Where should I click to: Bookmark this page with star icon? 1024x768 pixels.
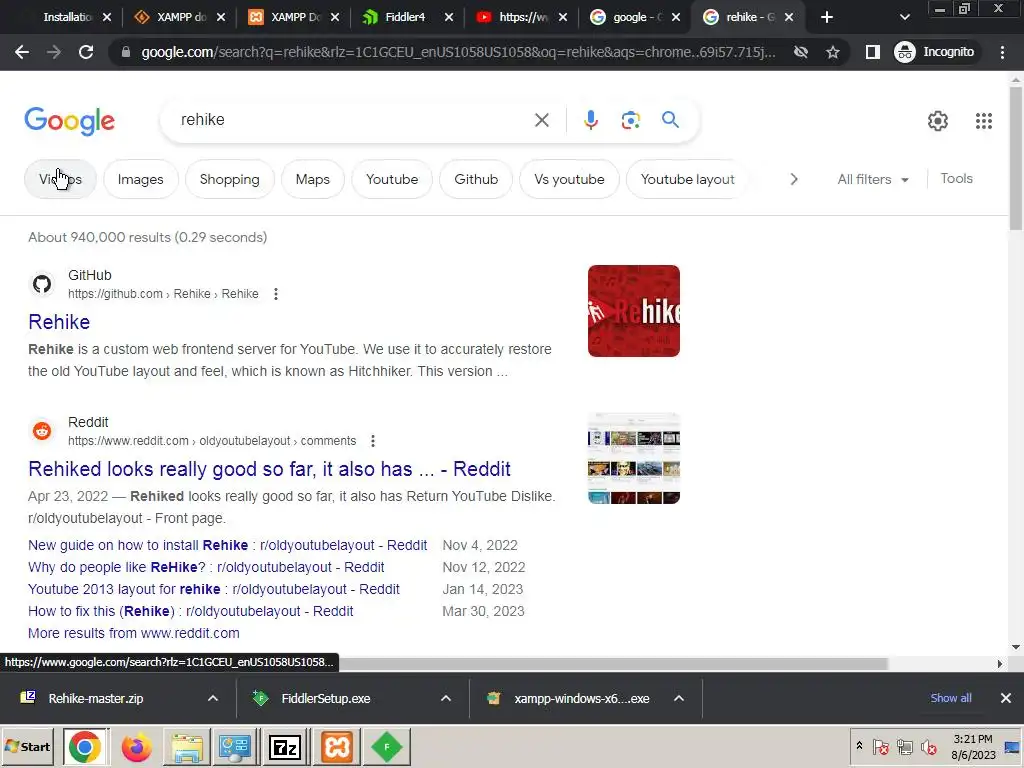pos(833,52)
